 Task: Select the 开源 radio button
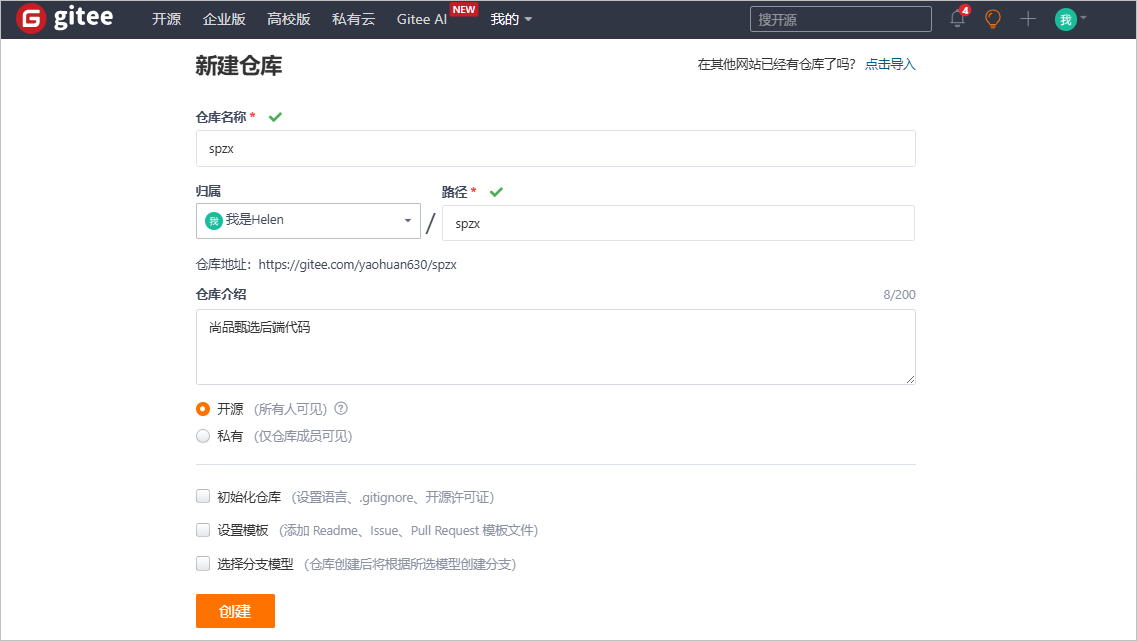click(203, 409)
